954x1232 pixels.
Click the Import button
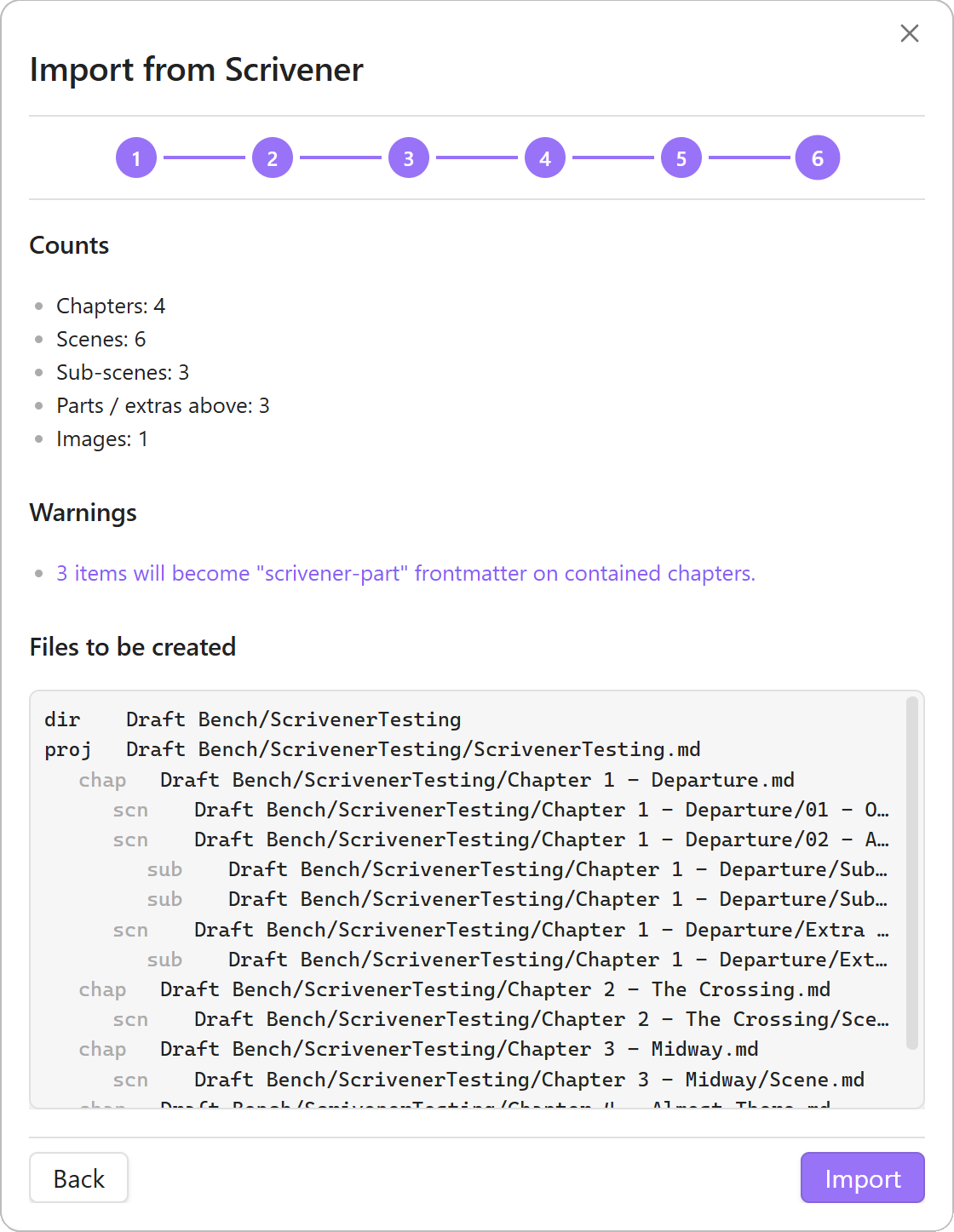(x=862, y=1178)
